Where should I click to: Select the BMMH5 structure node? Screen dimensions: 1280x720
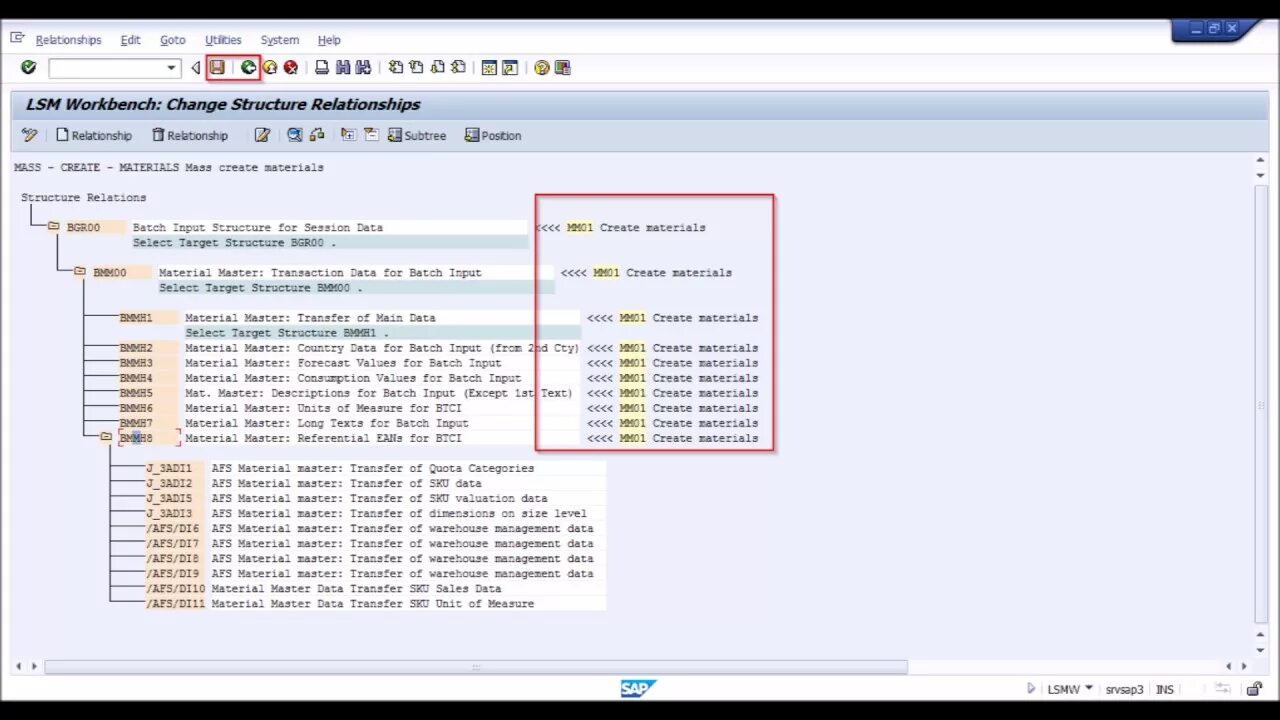tap(136, 393)
